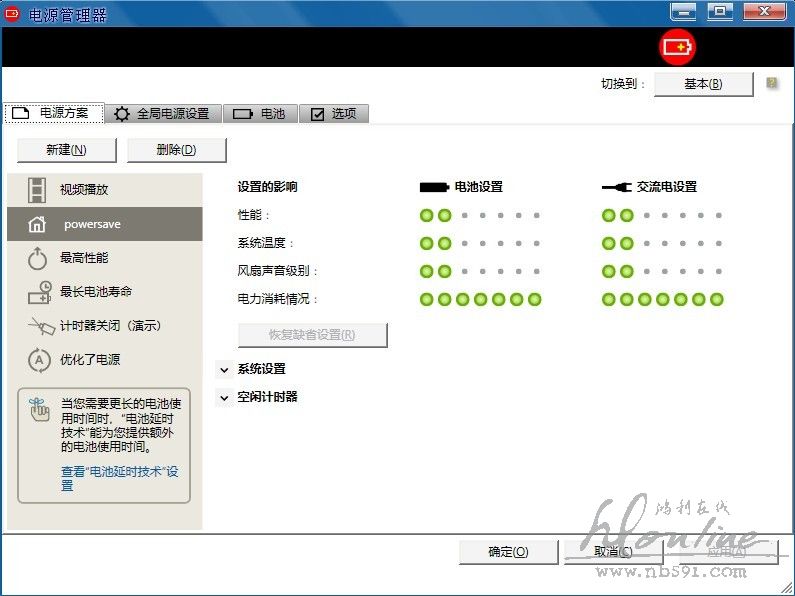This screenshot has width=795, height=596.
Task: Switch to basic mode via 基本(B)
Action: coord(703,84)
